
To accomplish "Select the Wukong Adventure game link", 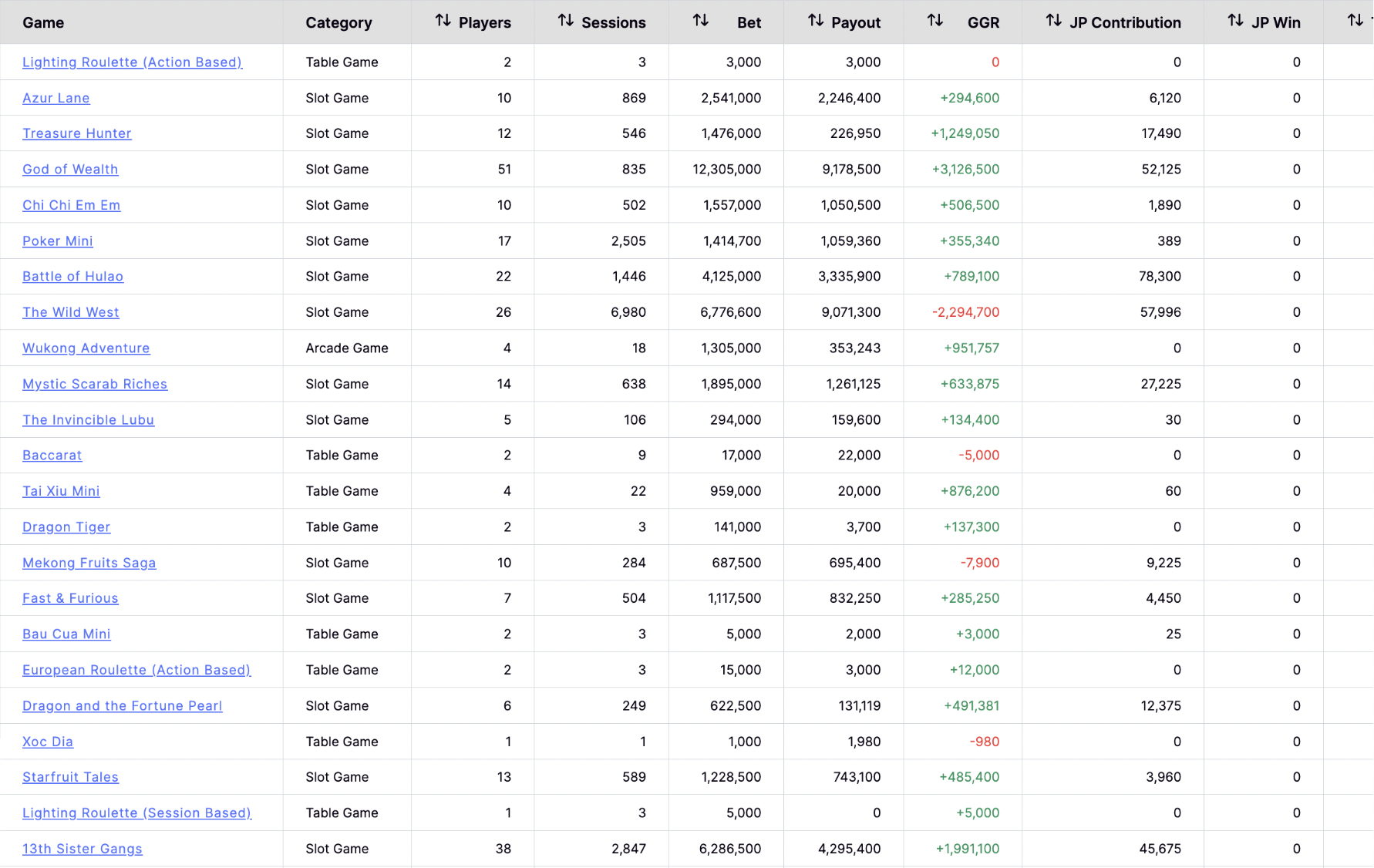I will point(86,348).
